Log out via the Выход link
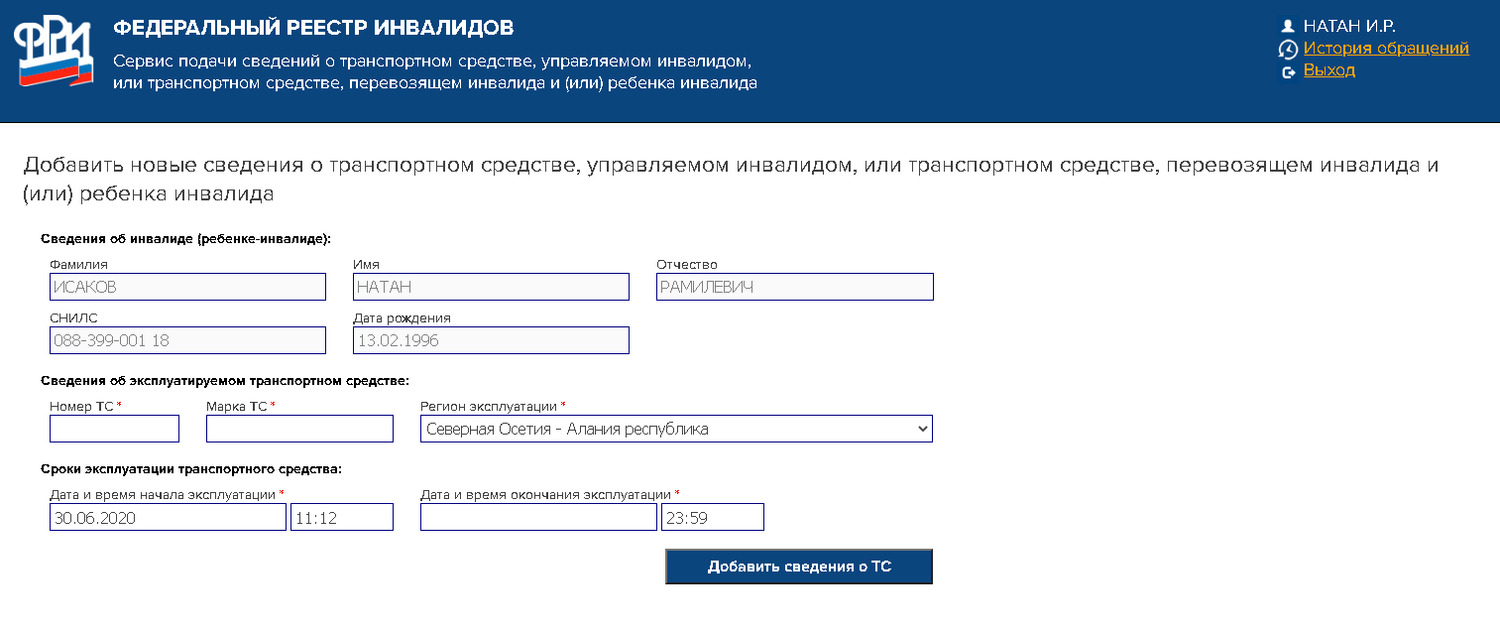This screenshot has width=1500, height=632. pyautogui.click(x=1329, y=70)
